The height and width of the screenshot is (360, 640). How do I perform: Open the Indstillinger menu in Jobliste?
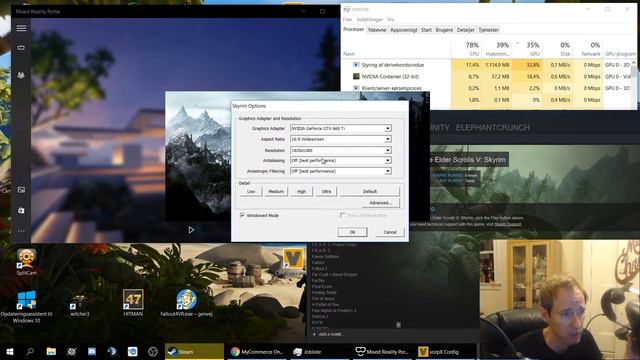coord(370,20)
